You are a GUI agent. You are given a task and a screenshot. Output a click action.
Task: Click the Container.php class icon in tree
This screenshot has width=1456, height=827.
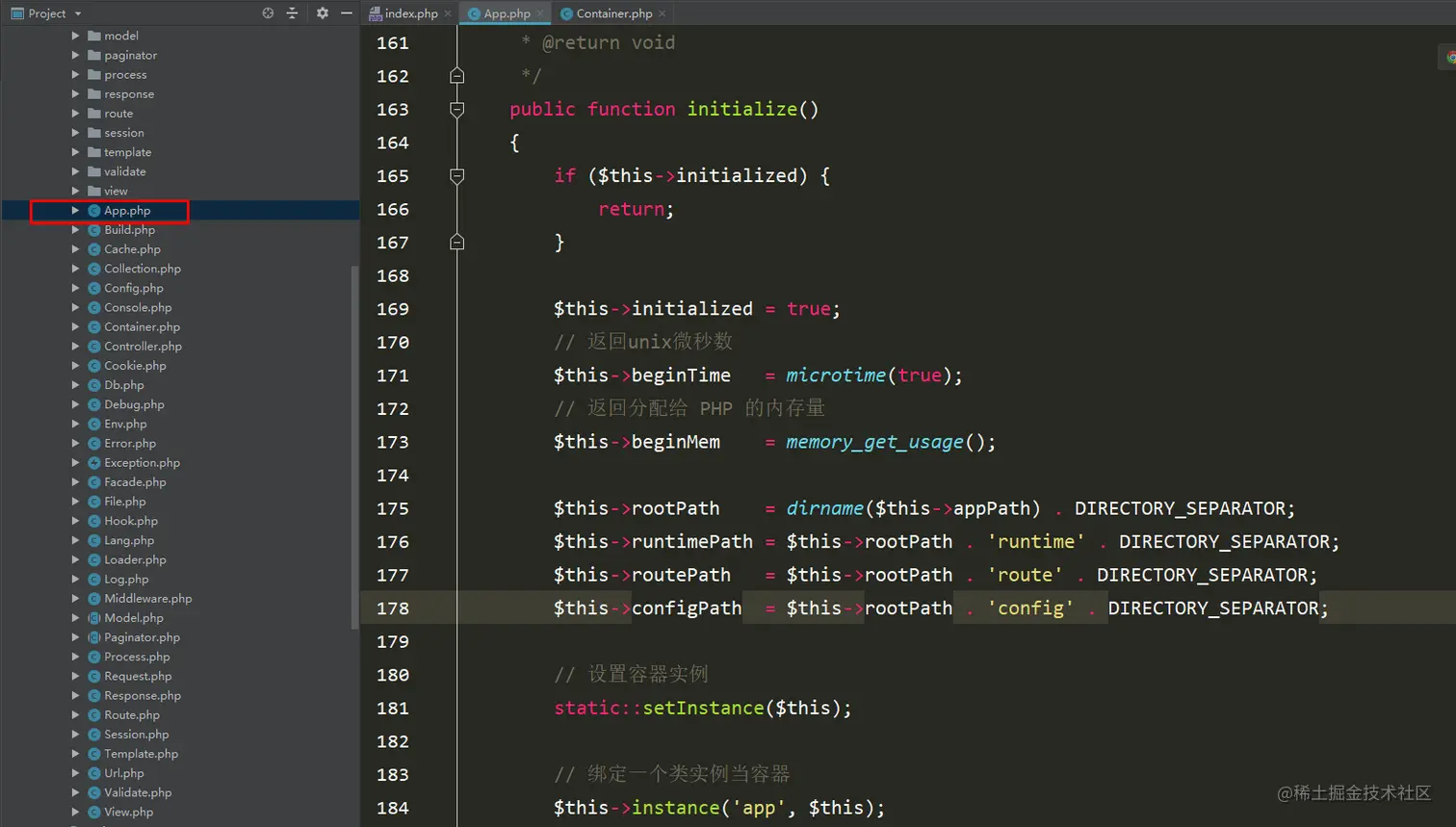pyautogui.click(x=94, y=326)
